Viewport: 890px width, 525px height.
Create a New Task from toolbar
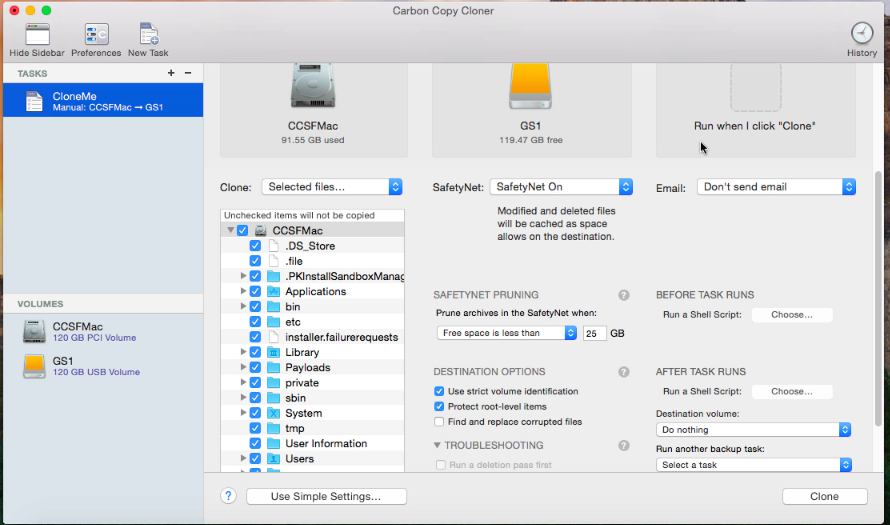(x=149, y=35)
